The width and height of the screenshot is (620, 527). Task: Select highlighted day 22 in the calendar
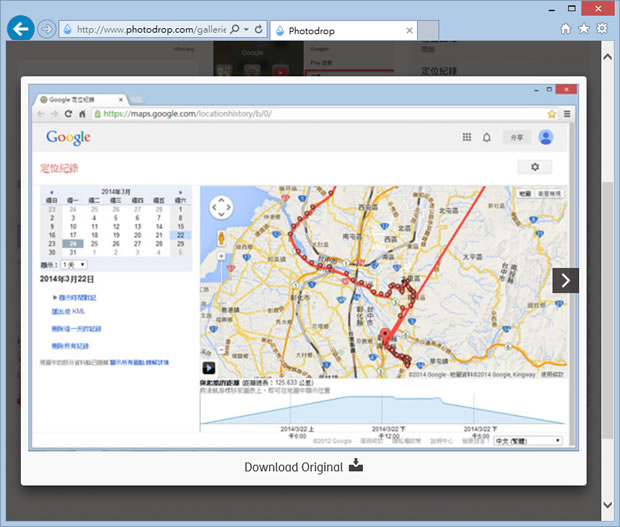(180, 235)
